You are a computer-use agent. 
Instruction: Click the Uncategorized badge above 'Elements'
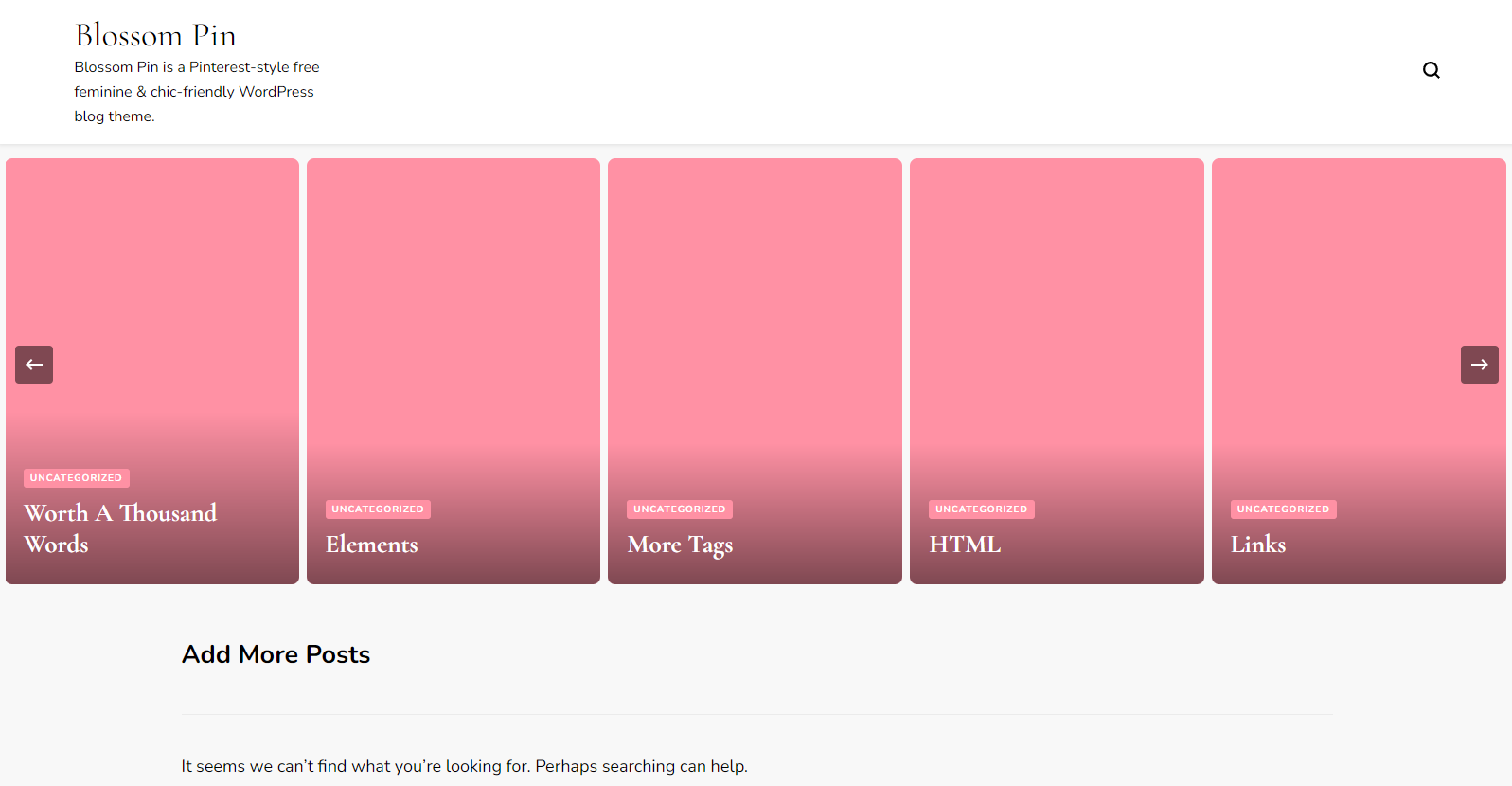tap(378, 509)
